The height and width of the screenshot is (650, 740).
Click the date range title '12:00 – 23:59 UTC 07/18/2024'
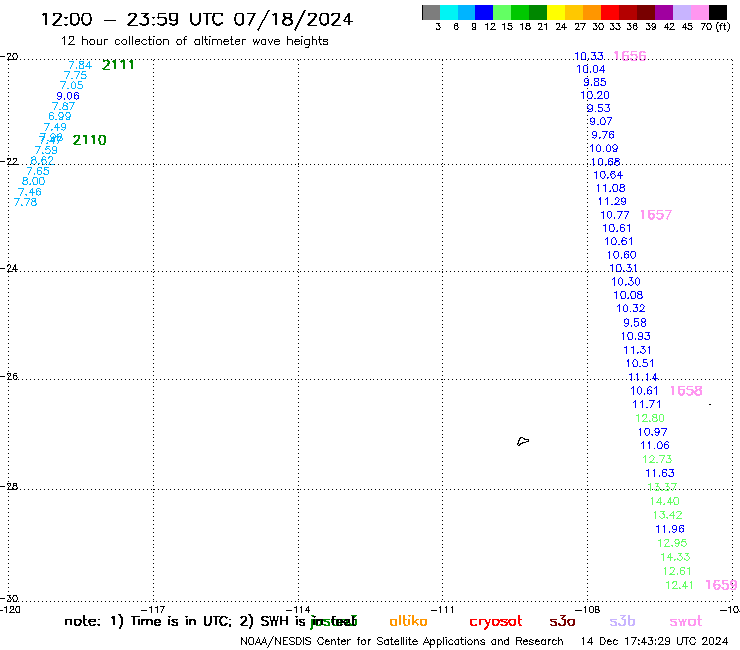coord(197,20)
